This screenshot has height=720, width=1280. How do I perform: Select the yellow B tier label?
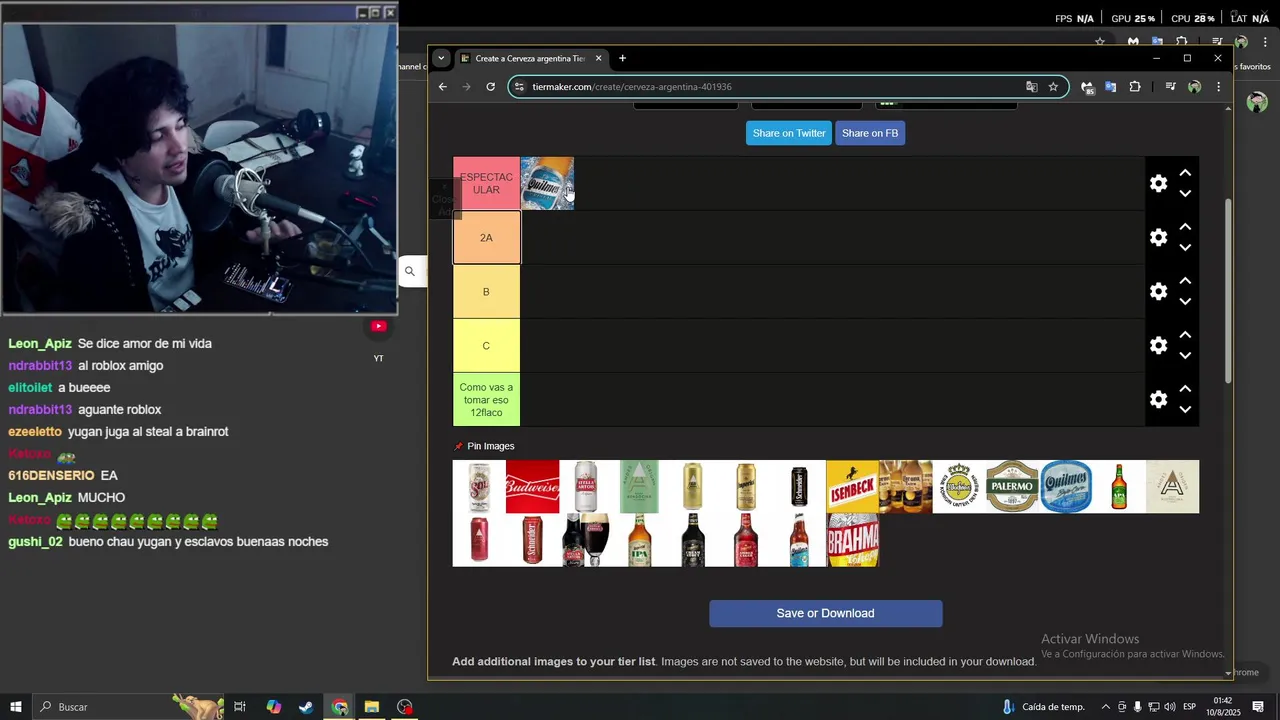coord(486,292)
